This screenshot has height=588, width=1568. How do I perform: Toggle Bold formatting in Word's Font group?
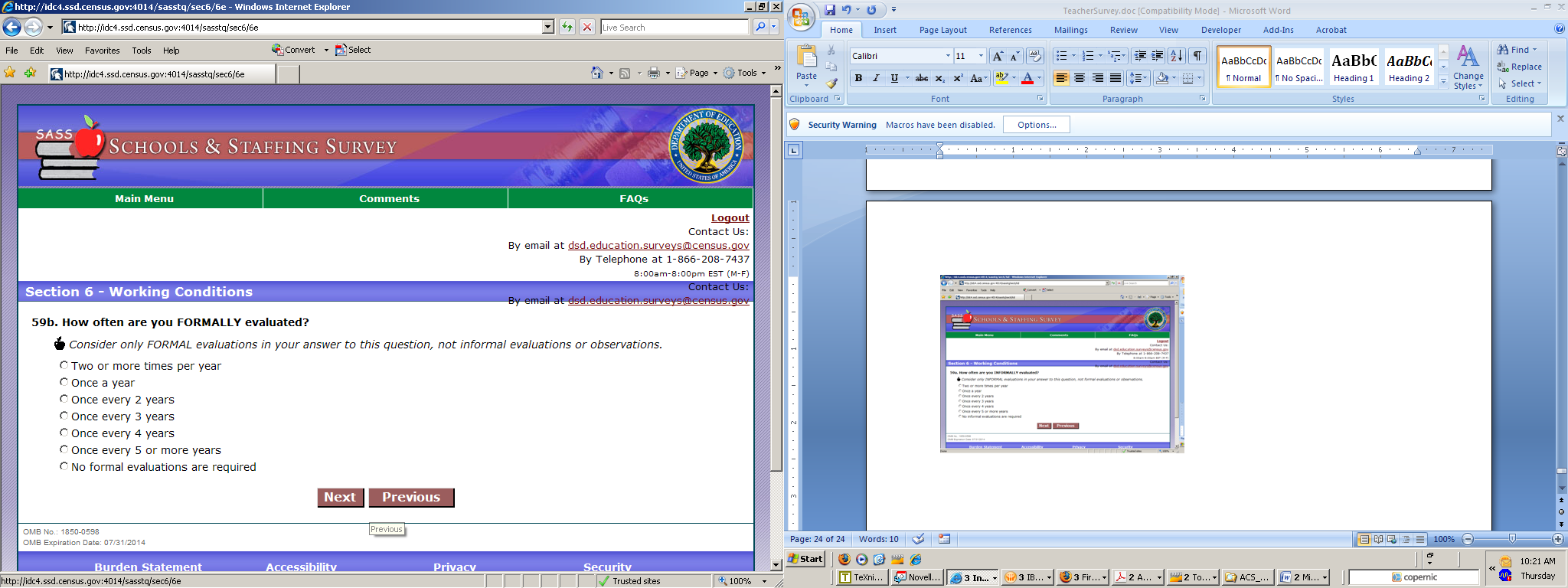[x=858, y=78]
